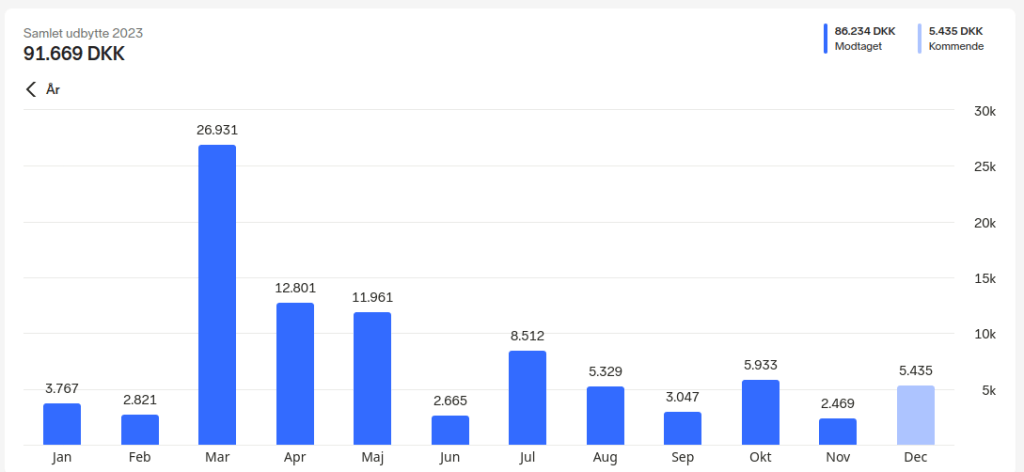Toggle the Modtaget legend label
This screenshot has height=472, width=1024.
click(x=858, y=46)
